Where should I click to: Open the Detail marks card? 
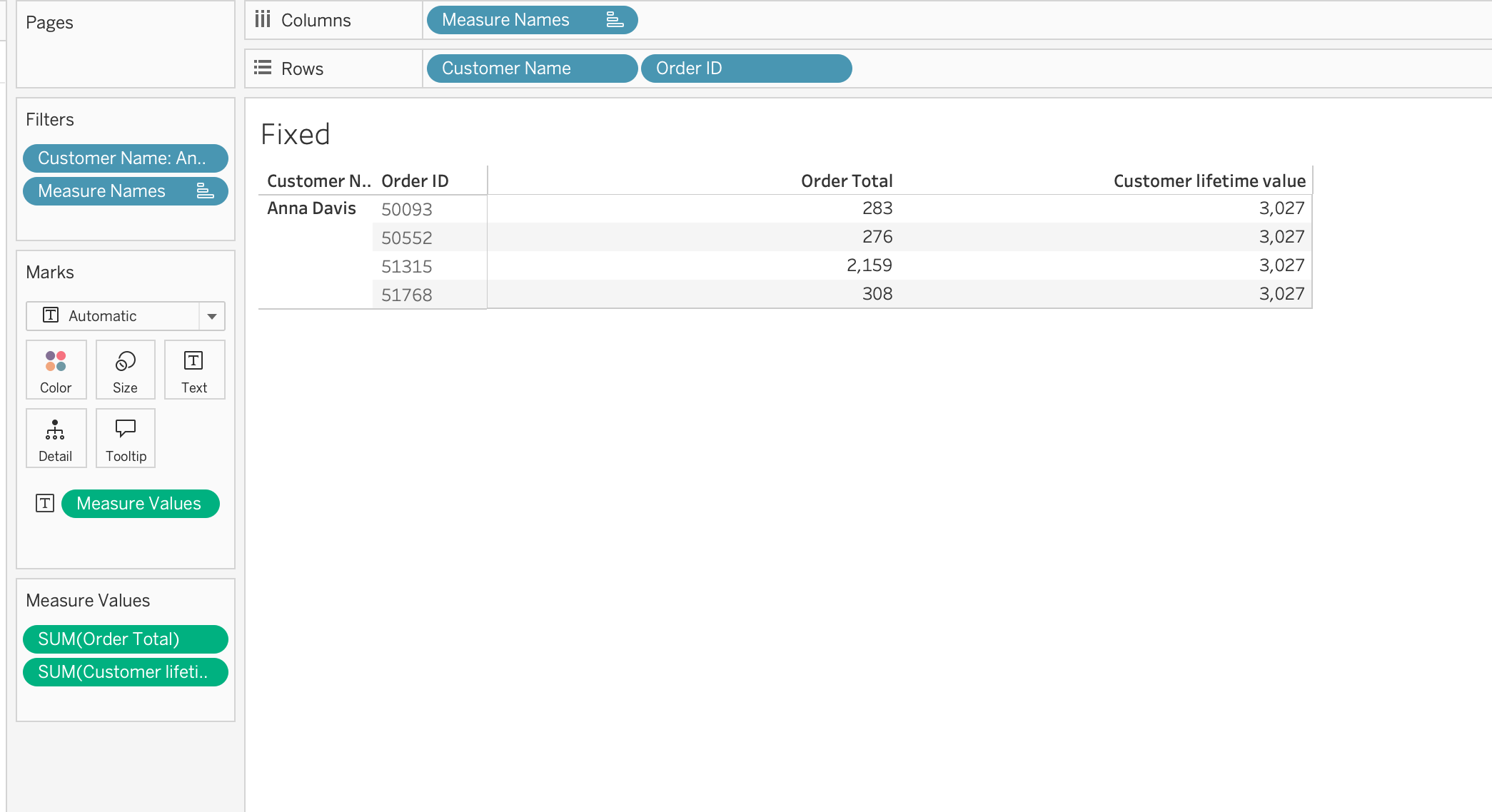coord(56,438)
